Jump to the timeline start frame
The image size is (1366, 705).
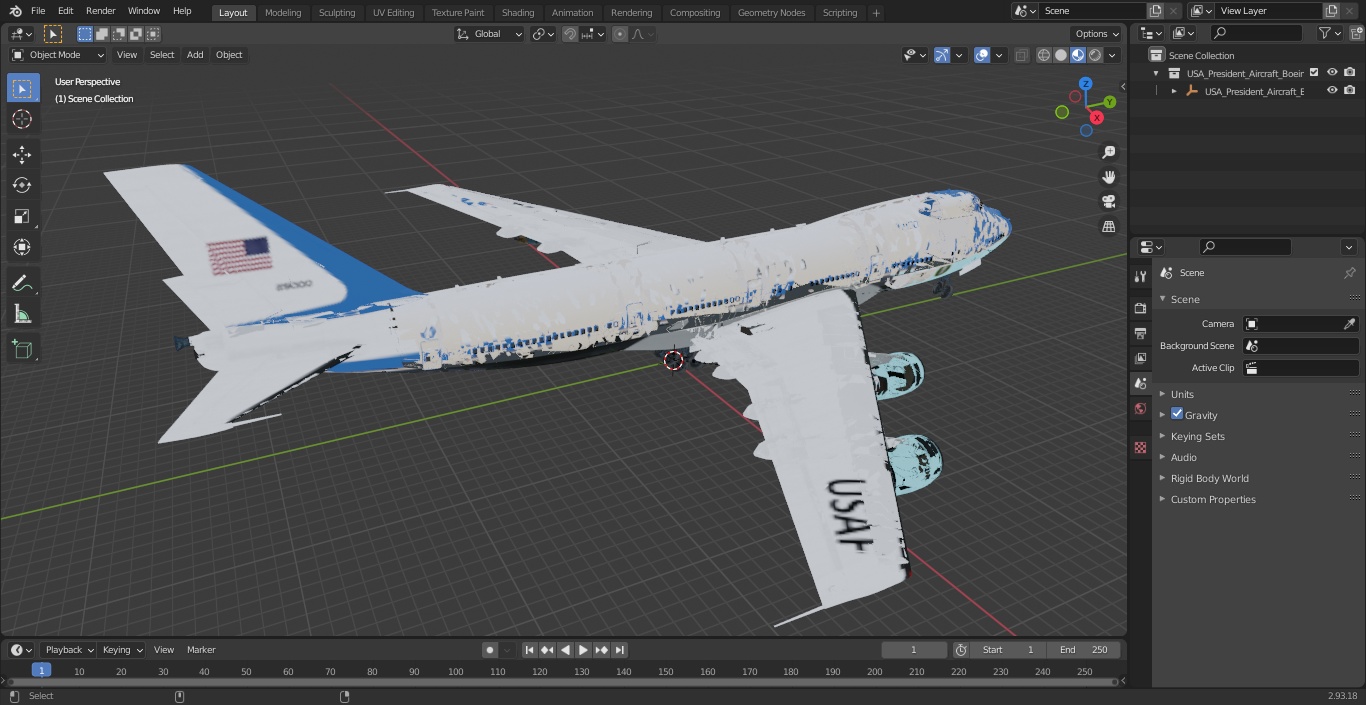click(530, 650)
